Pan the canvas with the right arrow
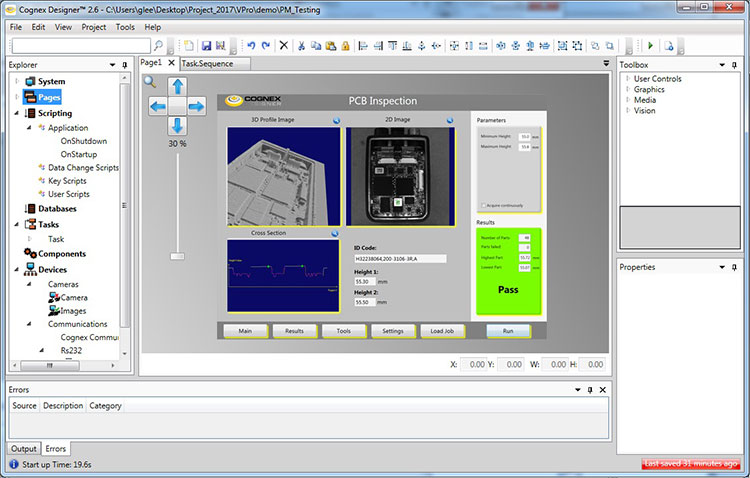The image size is (750, 478). click(x=196, y=105)
